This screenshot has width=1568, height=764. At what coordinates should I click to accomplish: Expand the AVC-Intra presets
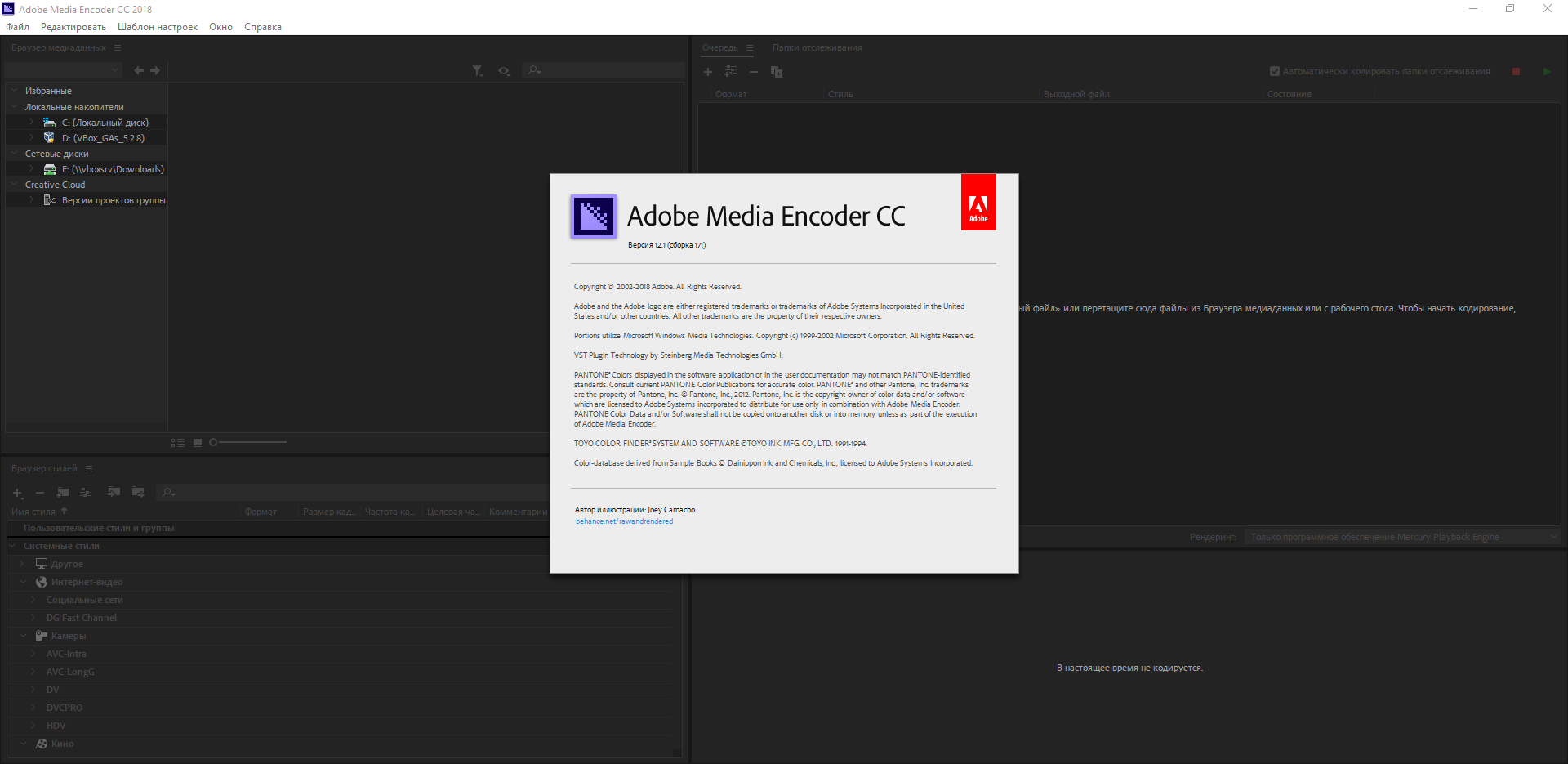(x=33, y=654)
